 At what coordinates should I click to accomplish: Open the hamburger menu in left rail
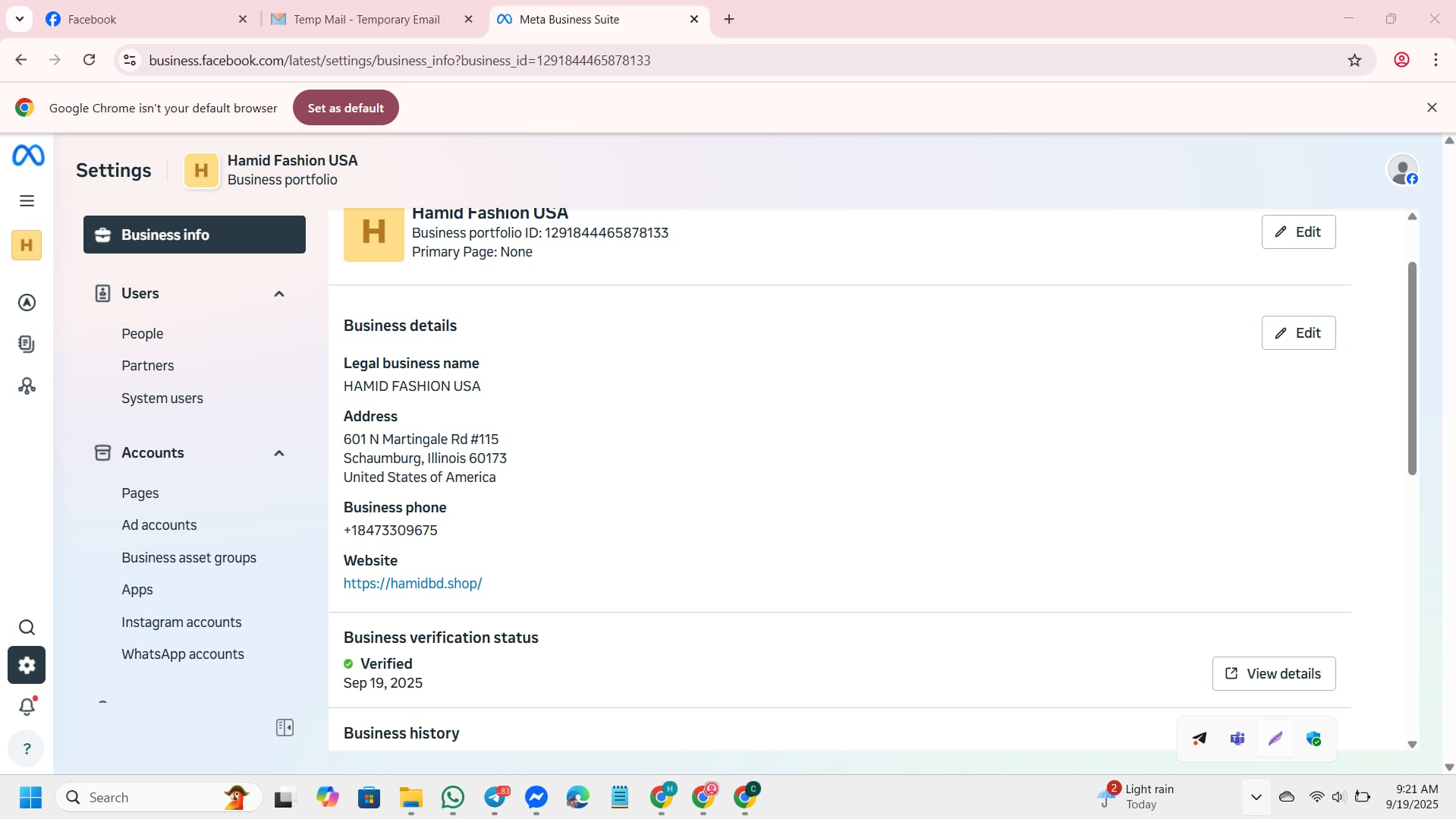[27, 201]
